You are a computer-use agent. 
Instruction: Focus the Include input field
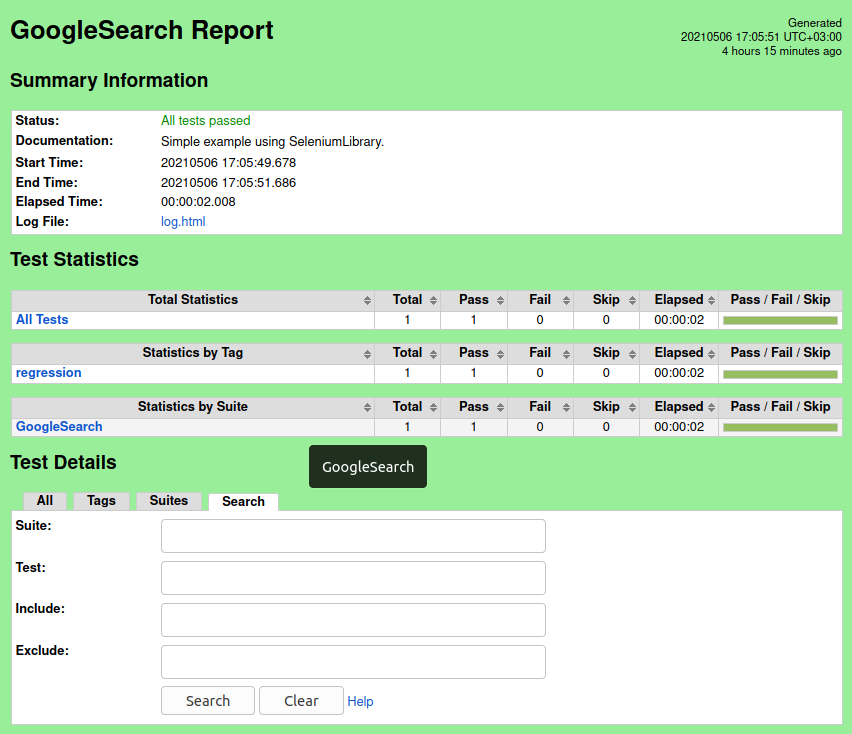pos(353,620)
